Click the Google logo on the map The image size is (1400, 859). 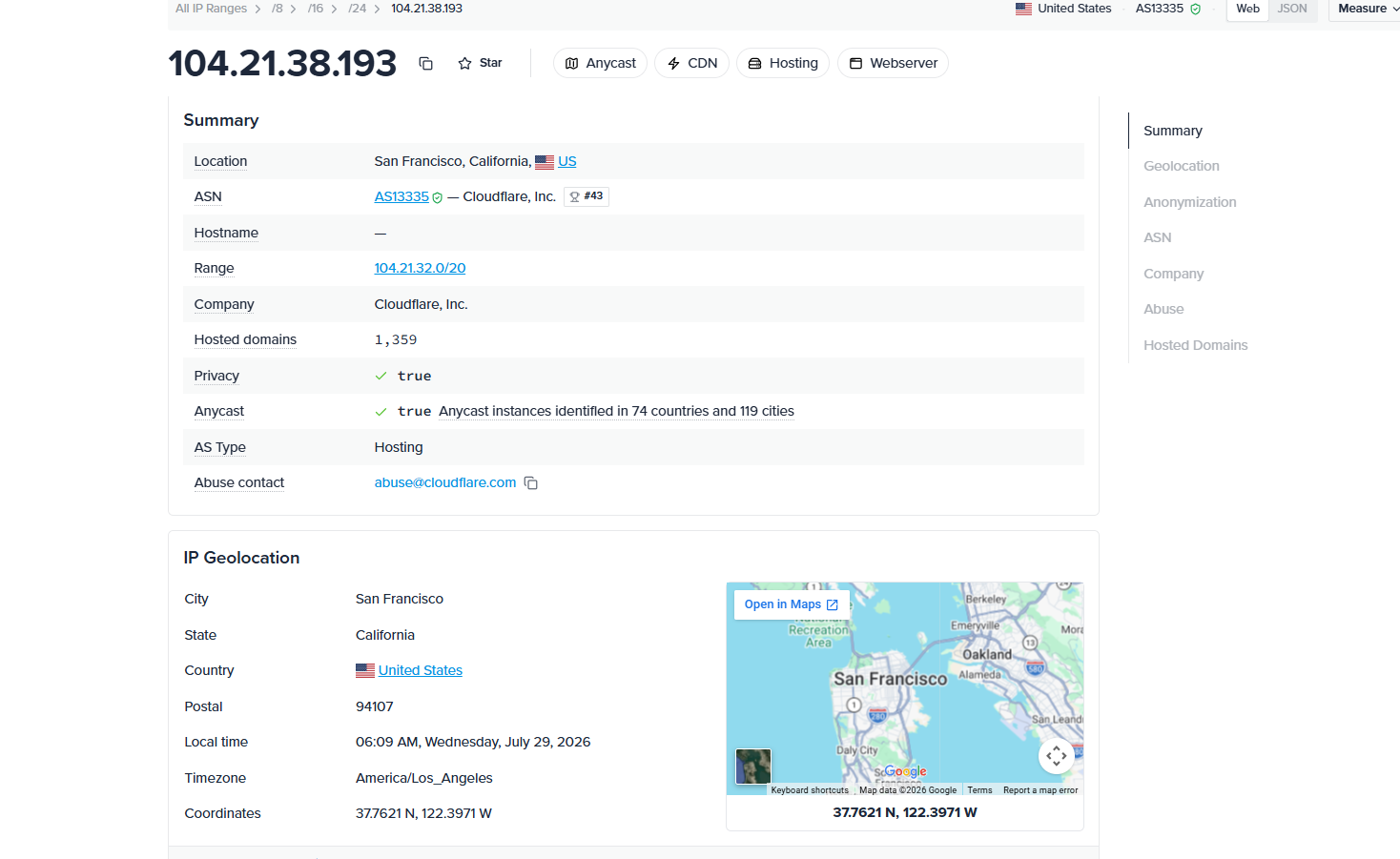coord(905,771)
